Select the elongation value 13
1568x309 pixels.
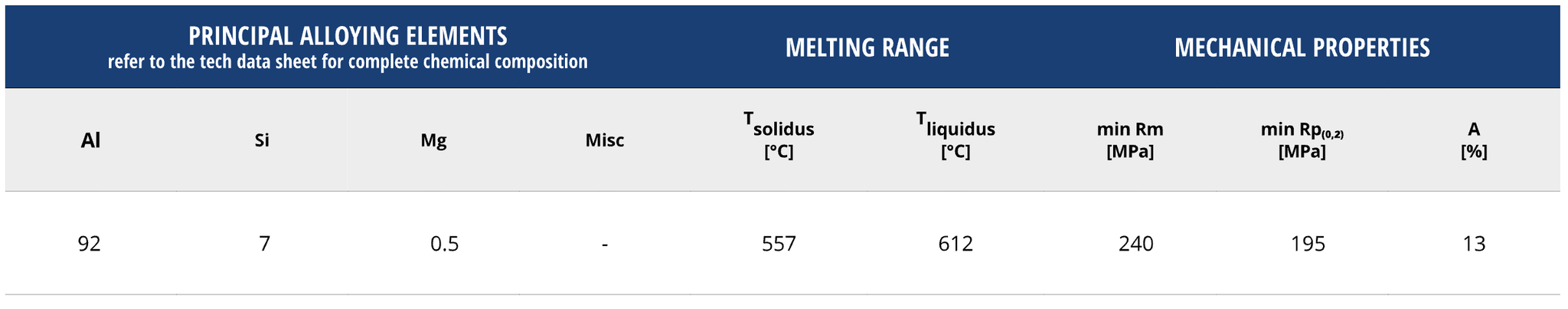(x=1474, y=244)
